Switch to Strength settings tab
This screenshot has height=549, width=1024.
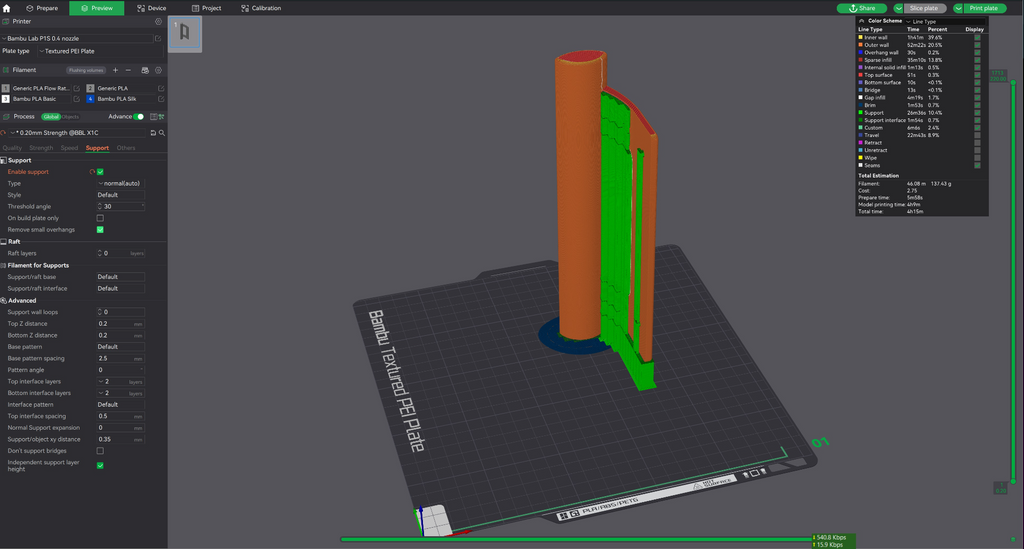click(41, 148)
